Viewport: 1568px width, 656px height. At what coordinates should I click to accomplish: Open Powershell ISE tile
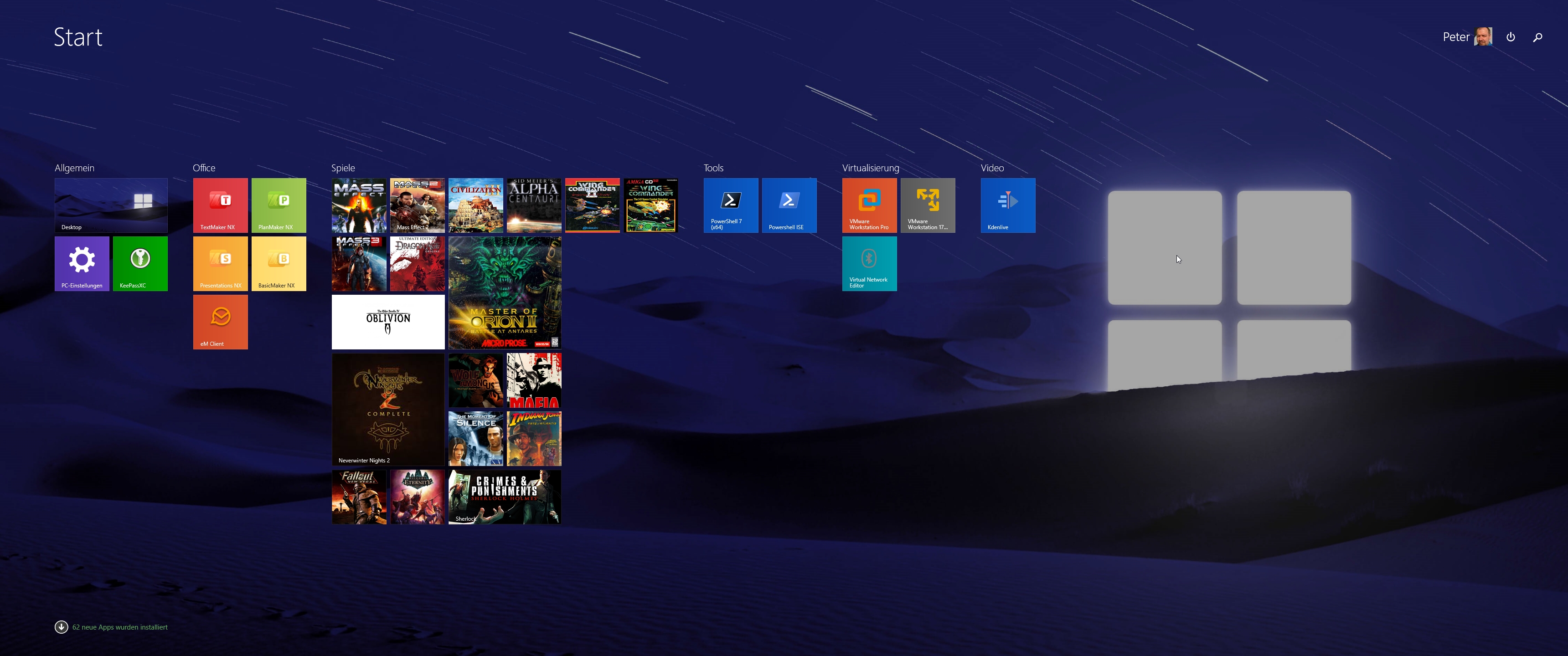click(x=789, y=205)
